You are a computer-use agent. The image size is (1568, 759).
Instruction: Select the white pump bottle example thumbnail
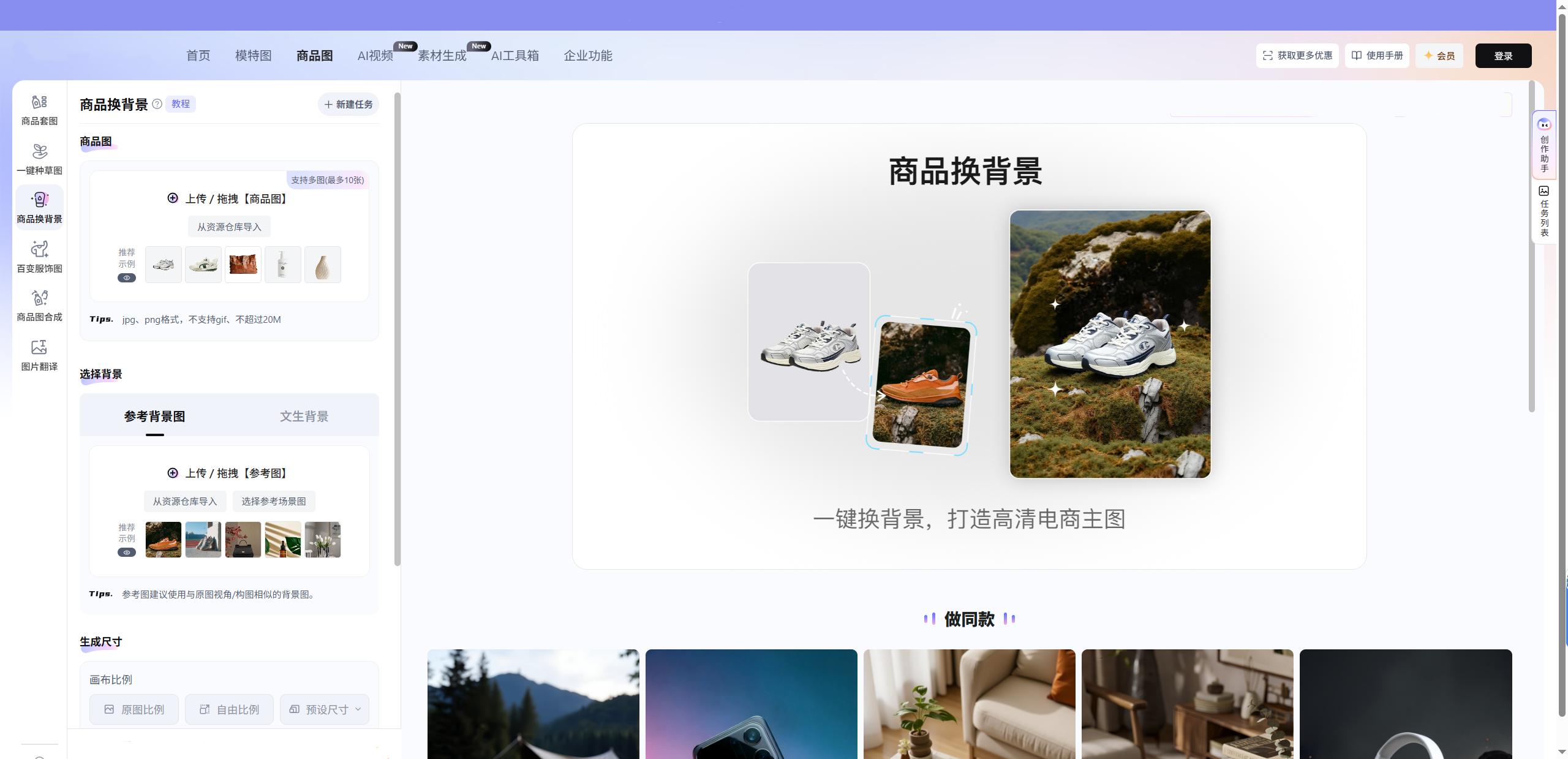[283, 265]
